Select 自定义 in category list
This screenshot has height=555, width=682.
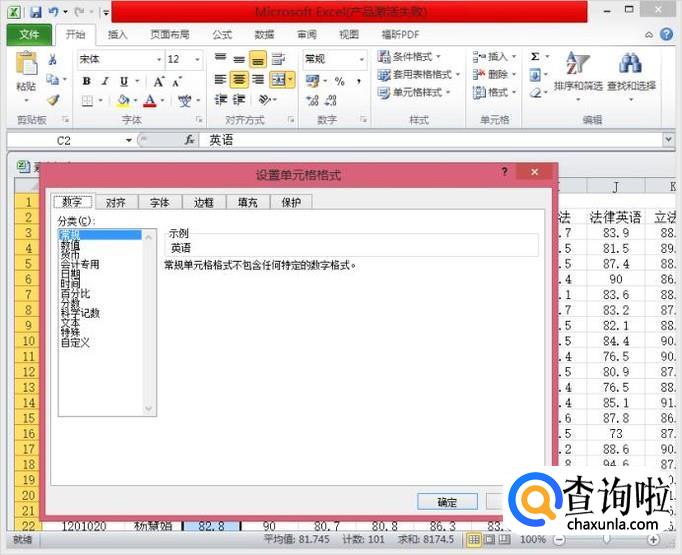click(x=75, y=343)
